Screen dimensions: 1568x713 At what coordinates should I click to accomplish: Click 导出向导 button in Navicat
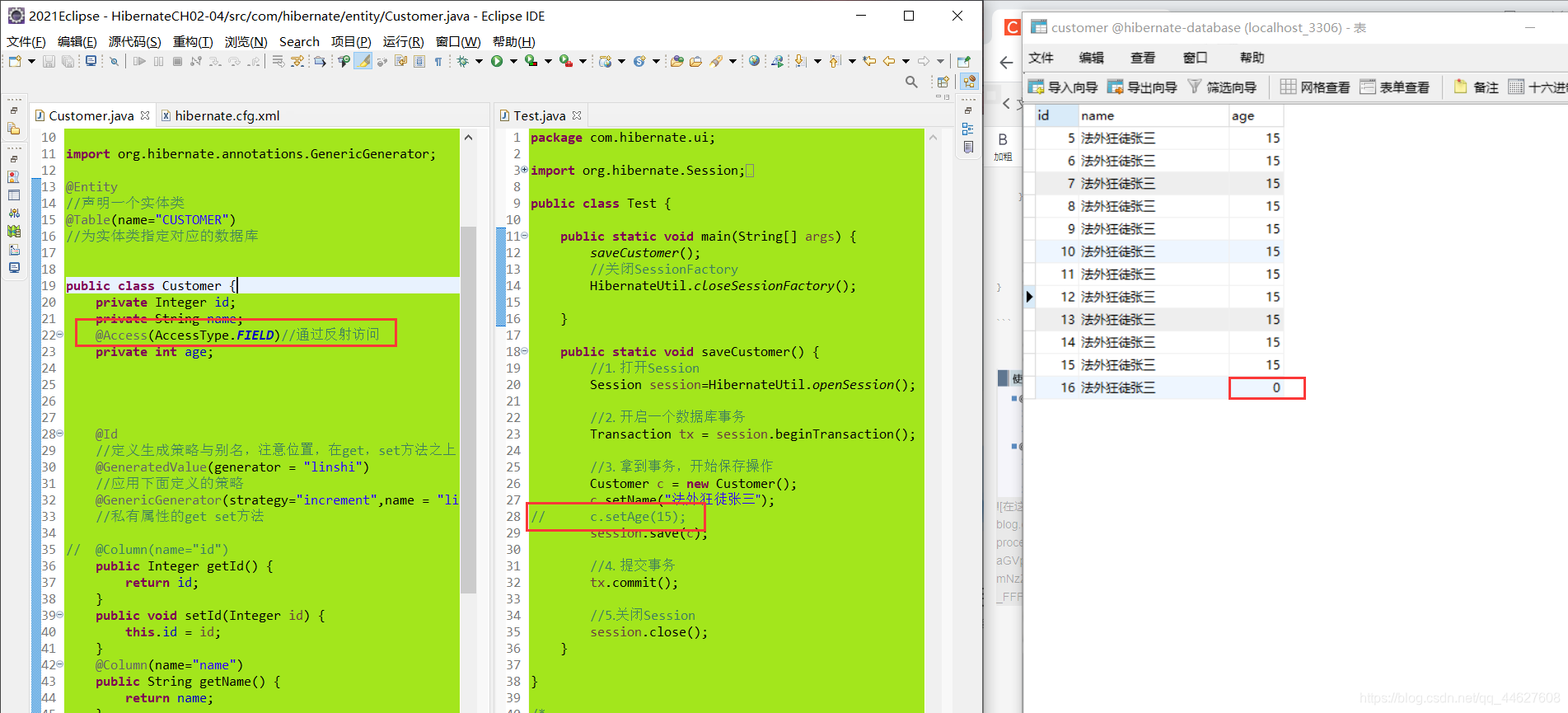click(1142, 87)
